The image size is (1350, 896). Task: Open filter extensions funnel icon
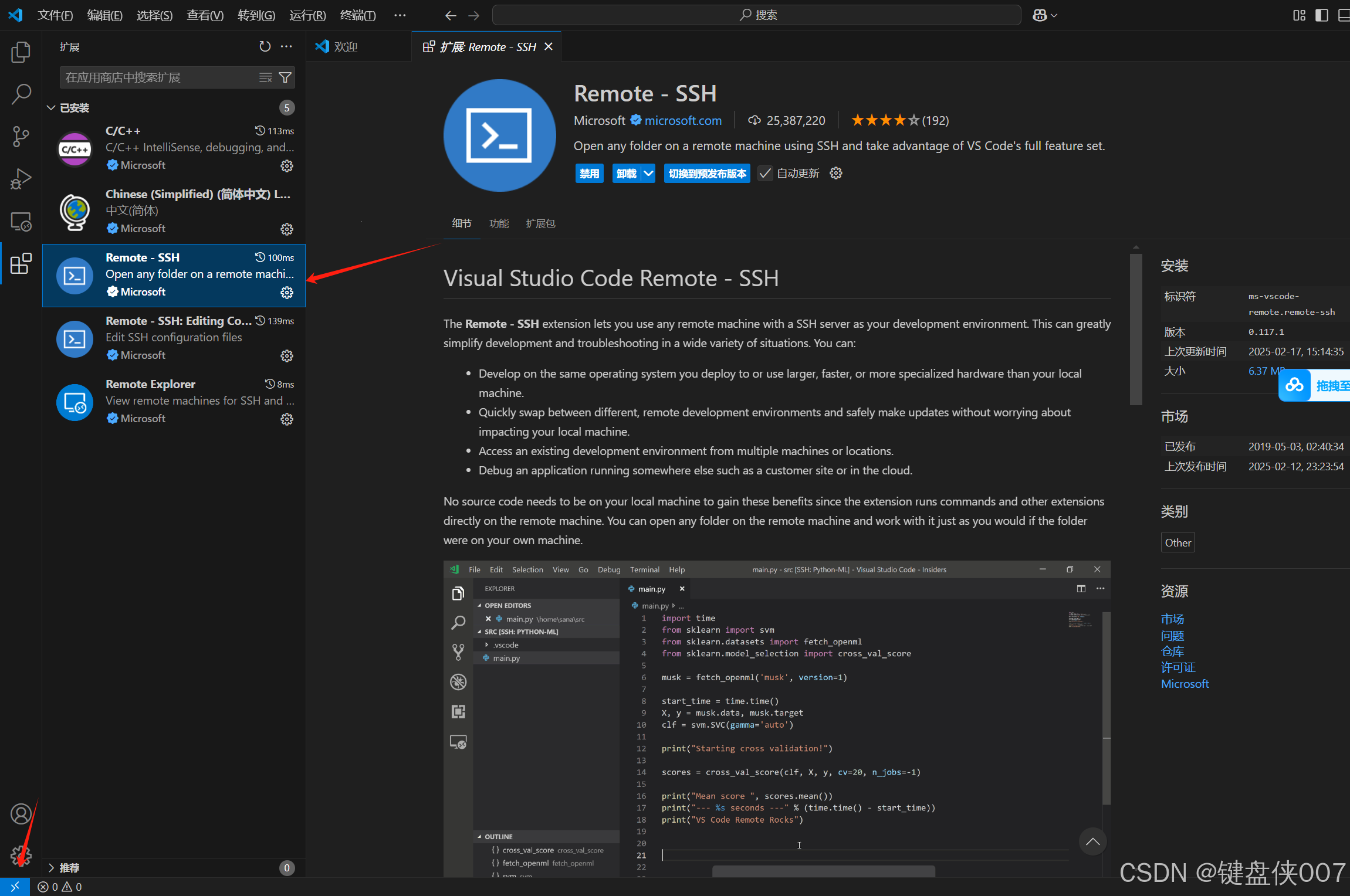[x=286, y=77]
